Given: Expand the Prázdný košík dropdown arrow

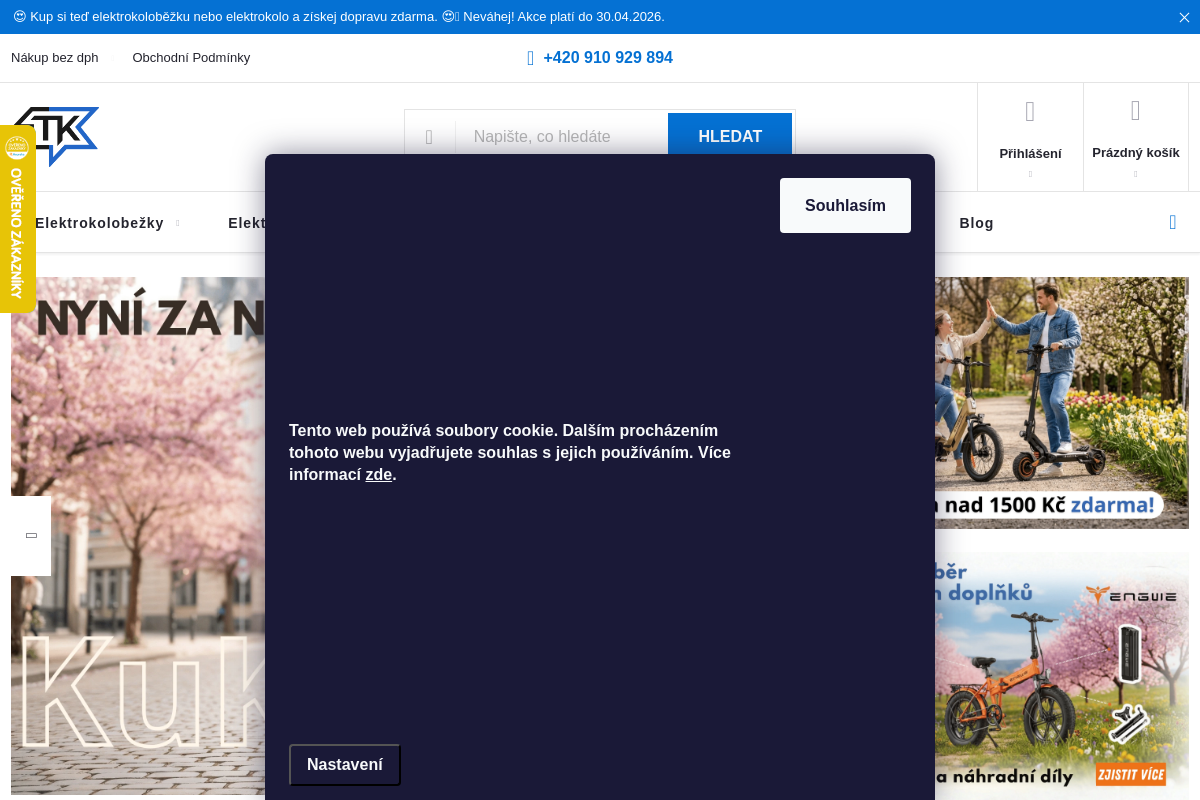Looking at the screenshot, I should point(1135,174).
